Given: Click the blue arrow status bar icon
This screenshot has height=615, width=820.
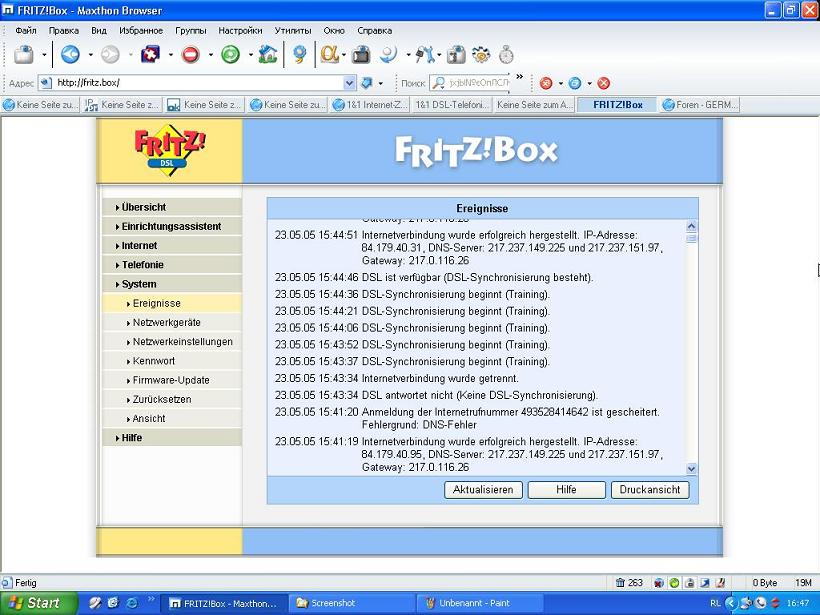Looking at the screenshot, I should 705,583.
